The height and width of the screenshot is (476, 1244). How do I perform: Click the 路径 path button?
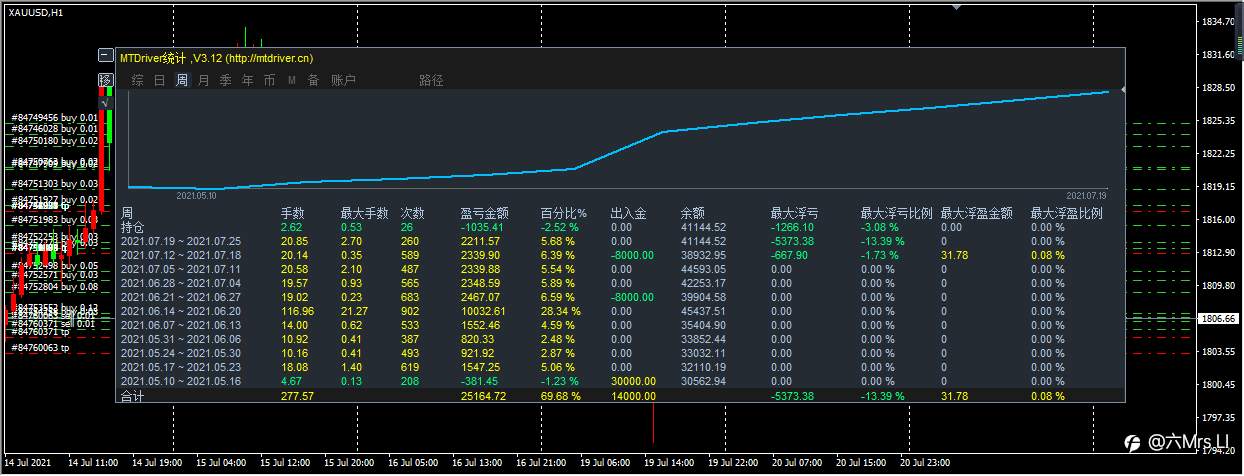click(431, 80)
